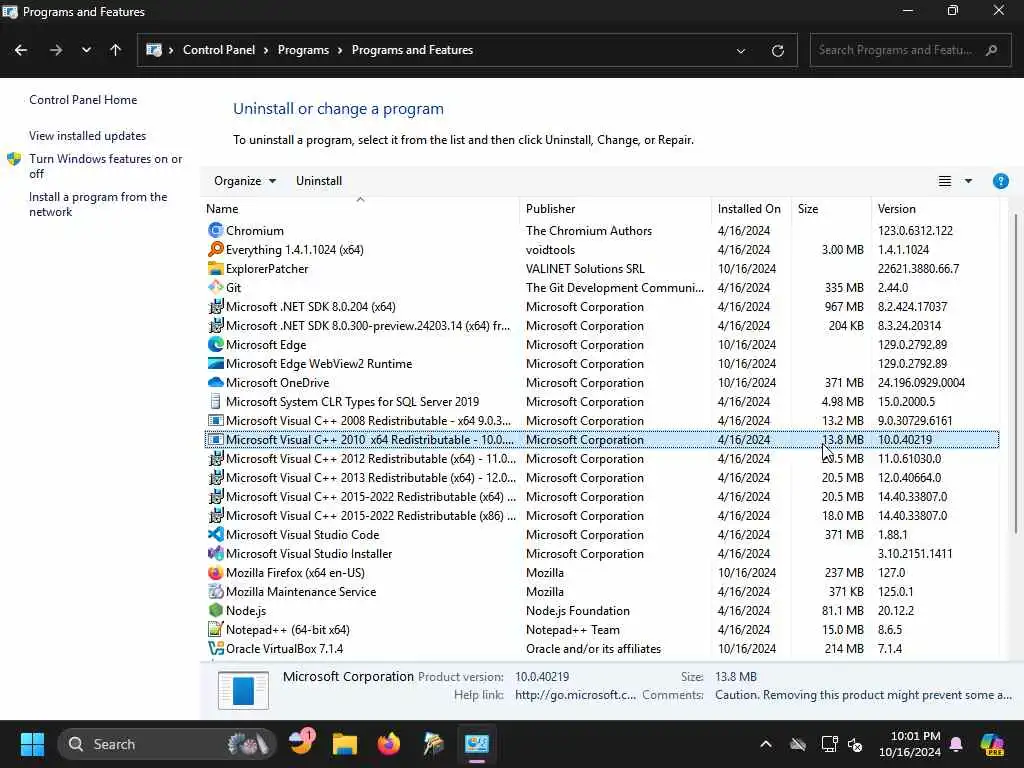Refresh the Programs and Features view
Image resolution: width=1024 pixels, height=768 pixels.
(x=777, y=50)
